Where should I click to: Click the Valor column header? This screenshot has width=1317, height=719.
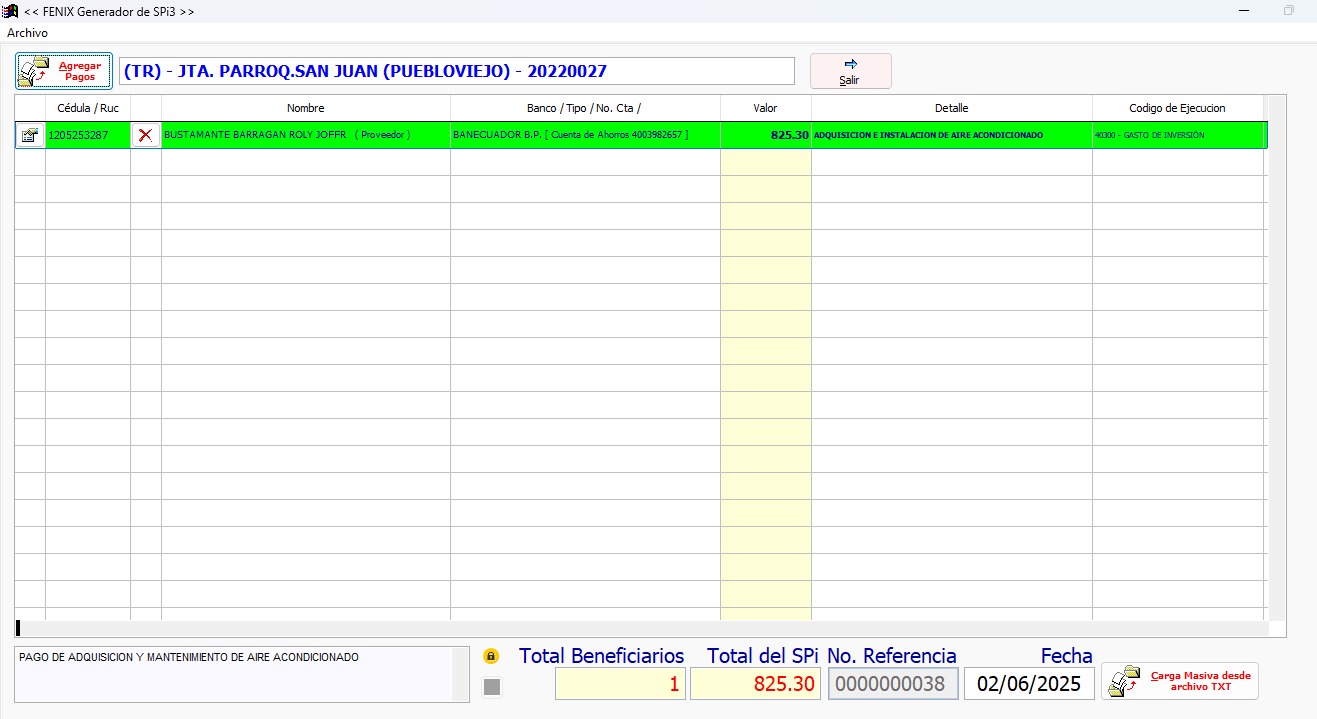(x=765, y=108)
